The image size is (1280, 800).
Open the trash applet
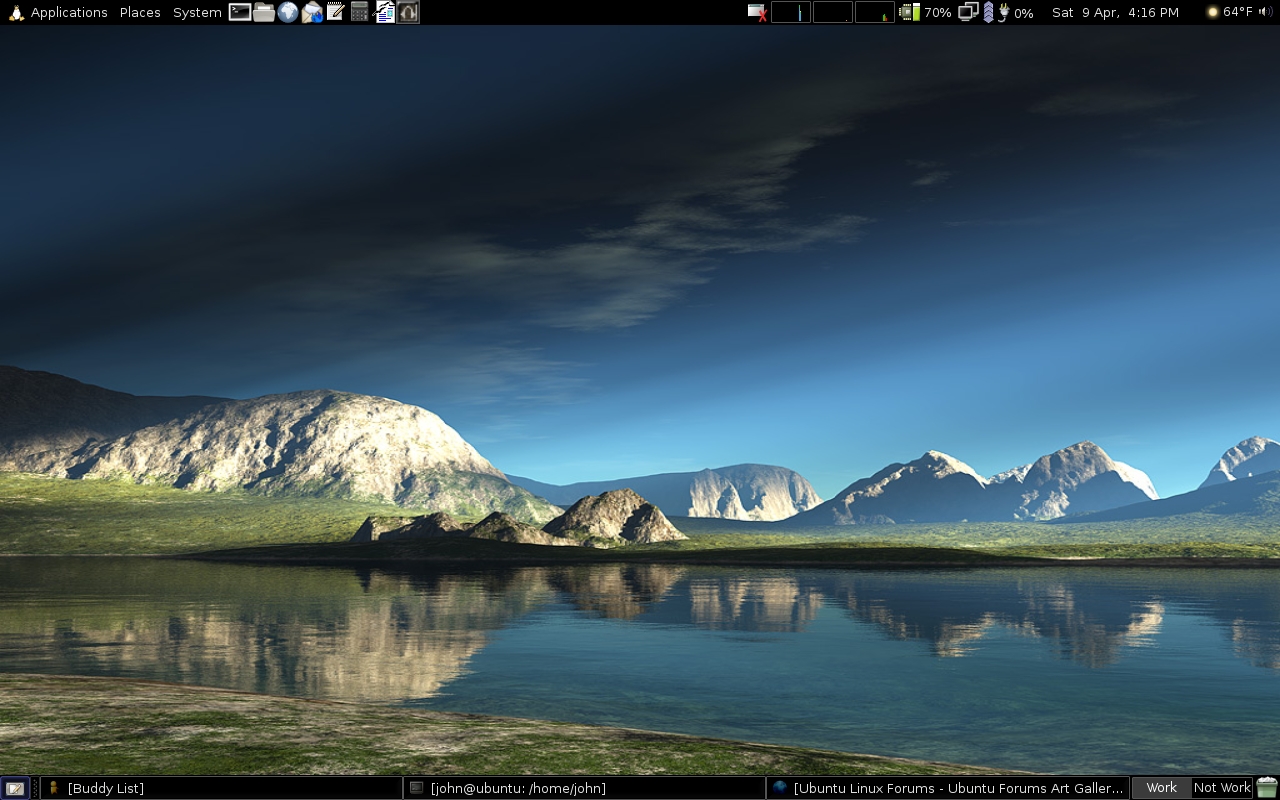coord(1267,788)
